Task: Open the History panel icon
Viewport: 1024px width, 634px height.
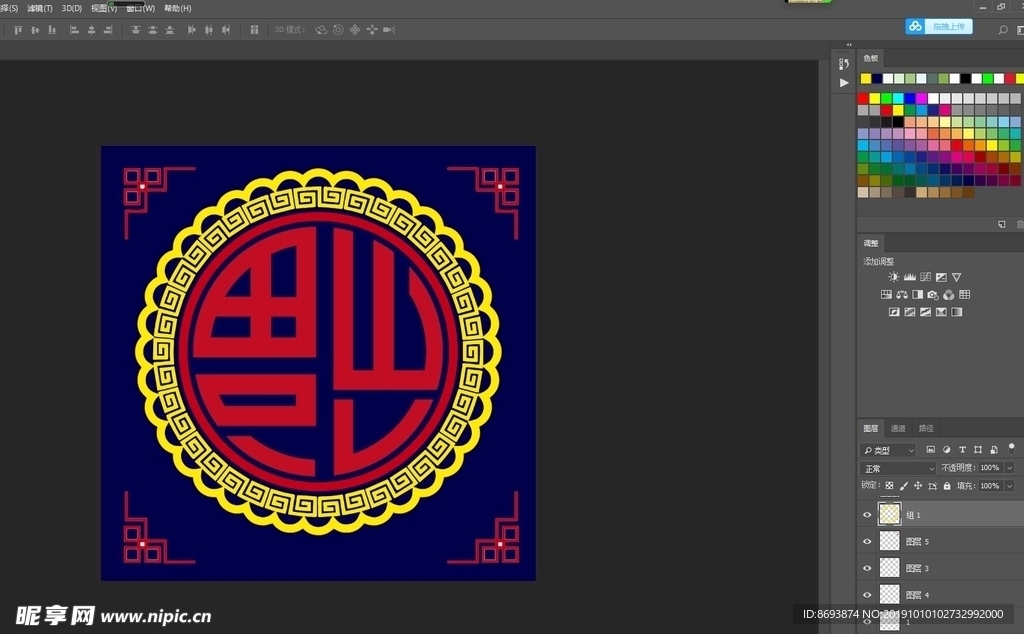Action: tap(844, 64)
